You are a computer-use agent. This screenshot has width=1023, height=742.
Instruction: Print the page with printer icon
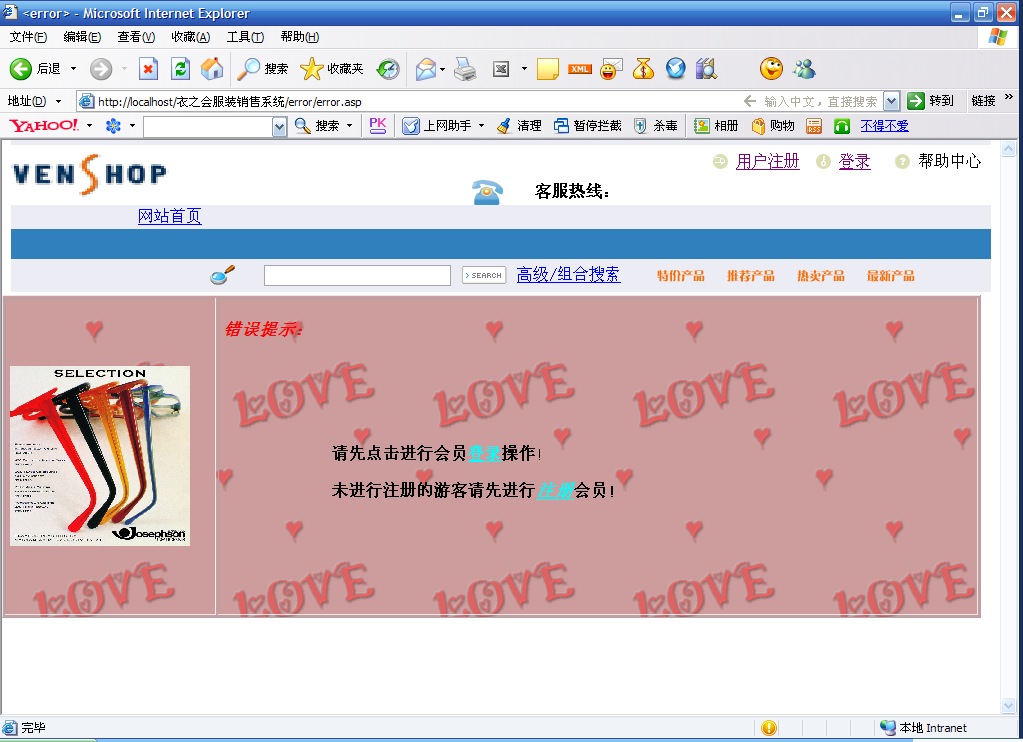(x=465, y=69)
